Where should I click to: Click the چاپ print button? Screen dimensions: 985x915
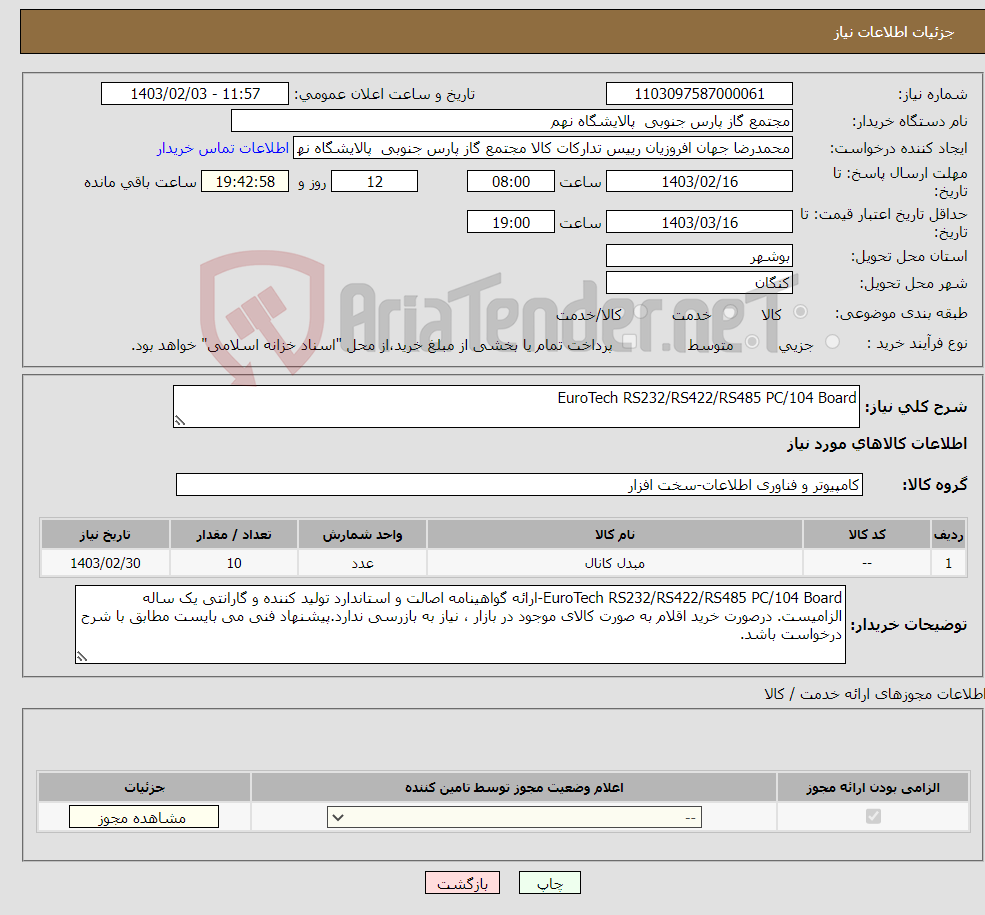(550, 883)
